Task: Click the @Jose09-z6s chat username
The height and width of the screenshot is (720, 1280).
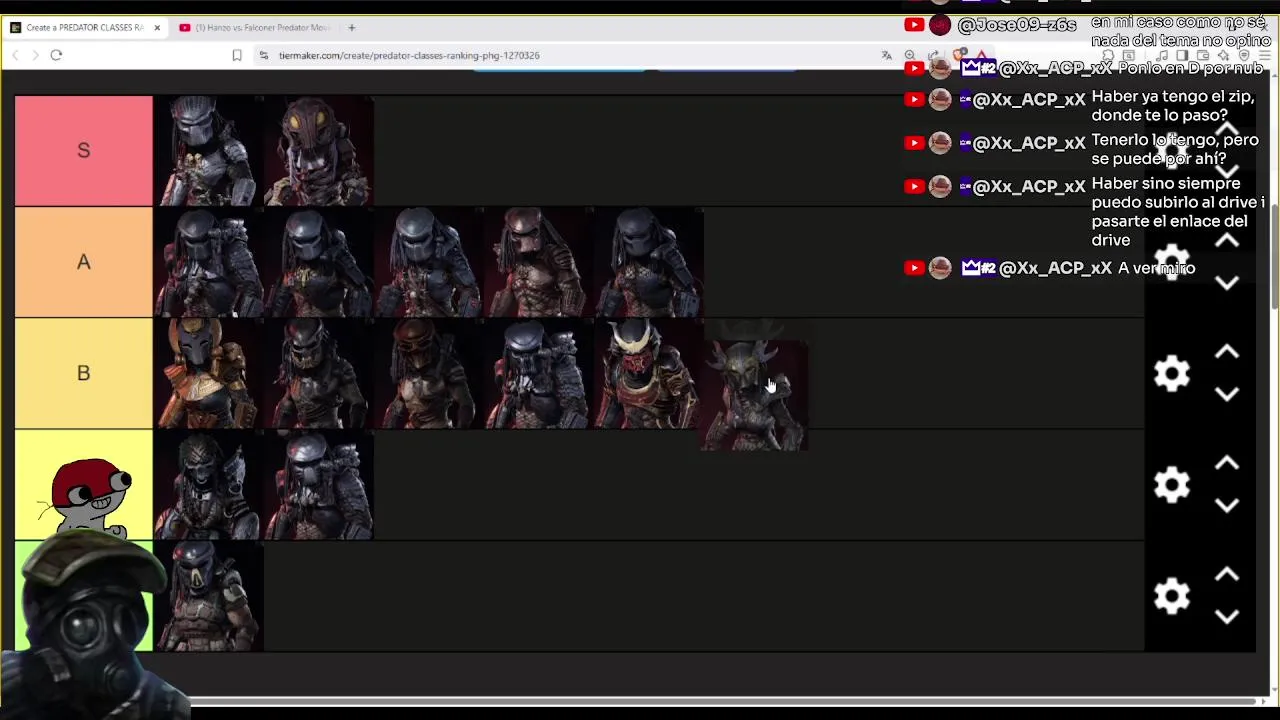Action: 1016,25
